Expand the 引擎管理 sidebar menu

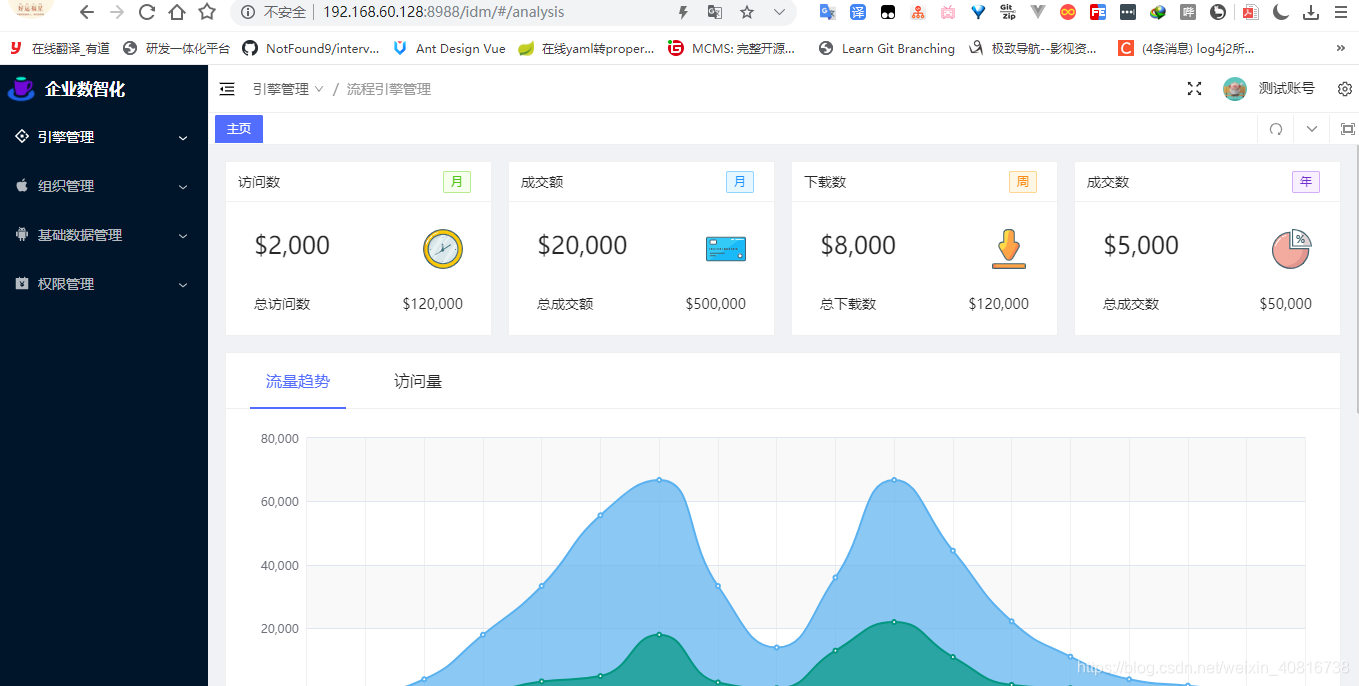coord(104,137)
